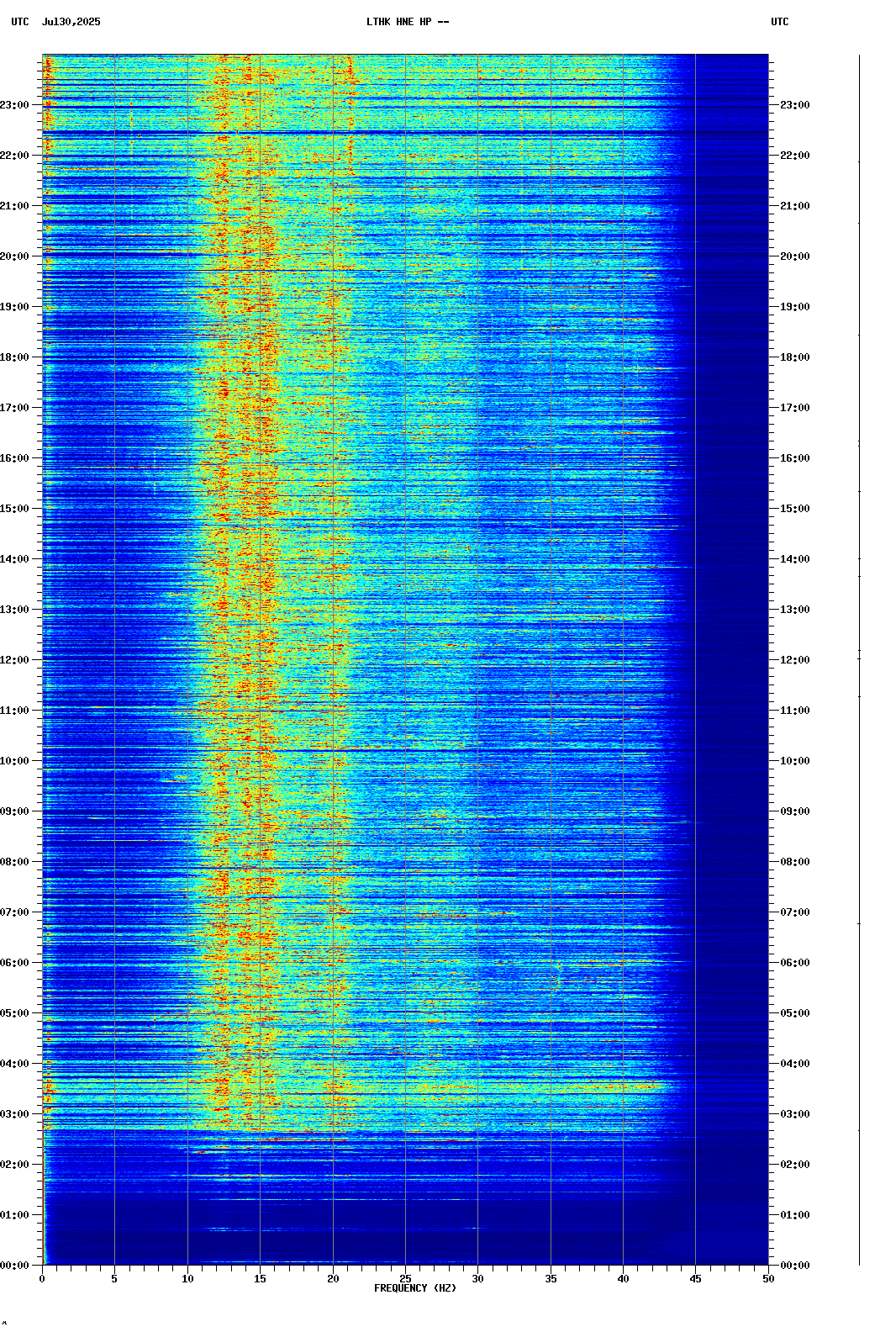The height and width of the screenshot is (1332, 896).
Task: Select "02:00" on the right time axis
Action: (x=795, y=1165)
